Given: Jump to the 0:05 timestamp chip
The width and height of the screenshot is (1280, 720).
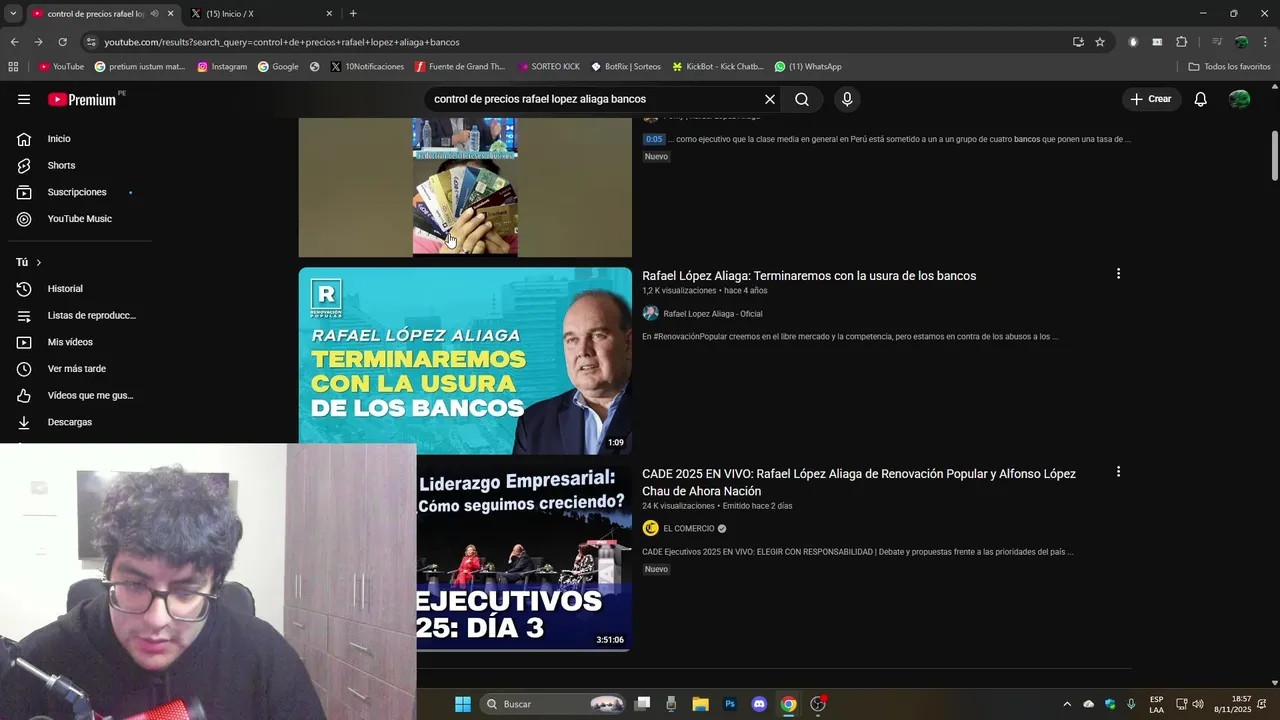Looking at the screenshot, I should [x=653, y=139].
